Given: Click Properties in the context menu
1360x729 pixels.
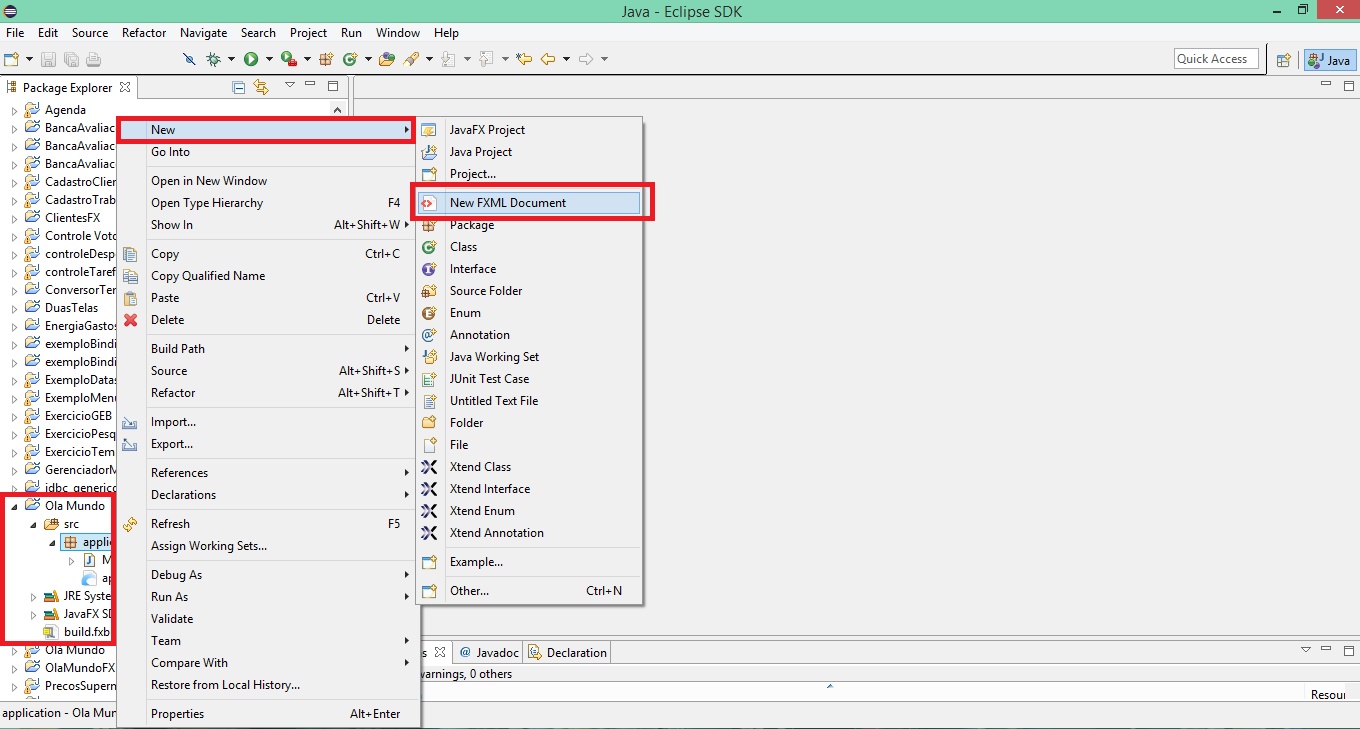Looking at the screenshot, I should point(266,714).
